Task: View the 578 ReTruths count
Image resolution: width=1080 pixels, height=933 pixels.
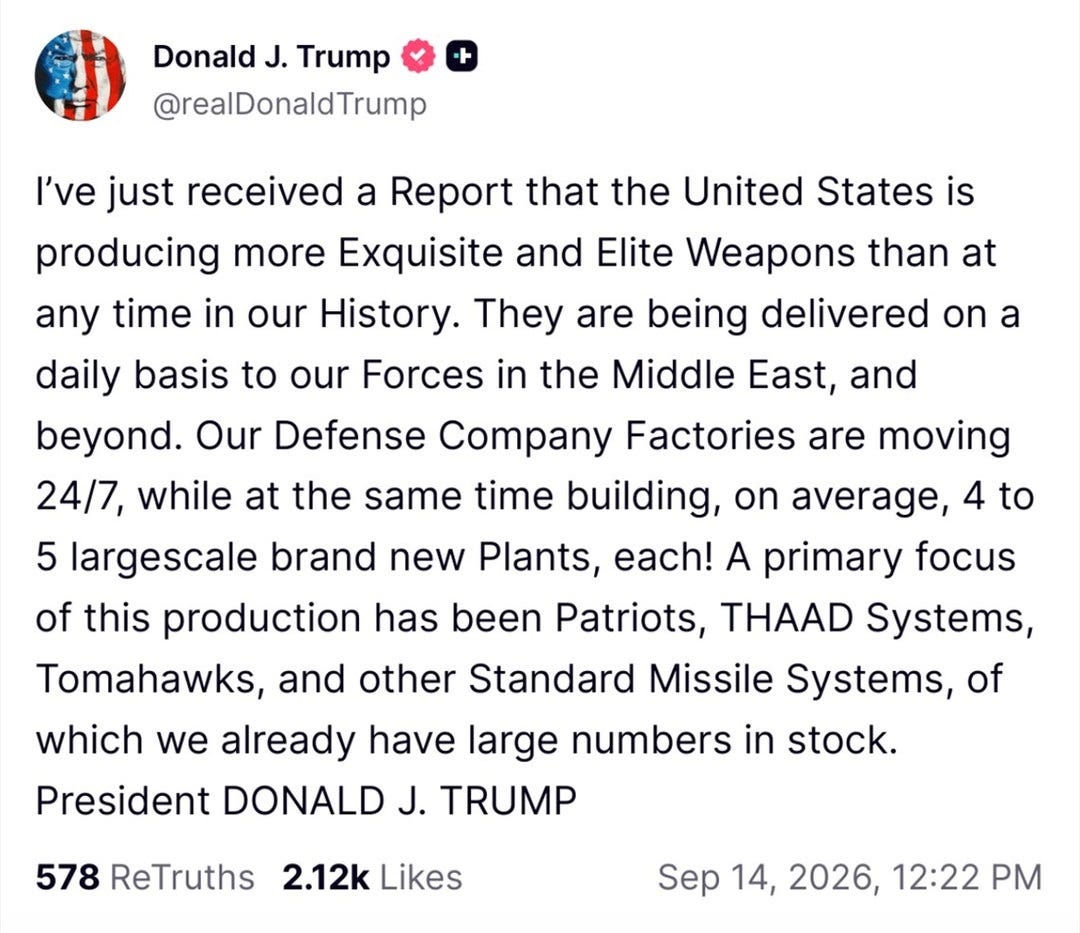Action: 145,877
